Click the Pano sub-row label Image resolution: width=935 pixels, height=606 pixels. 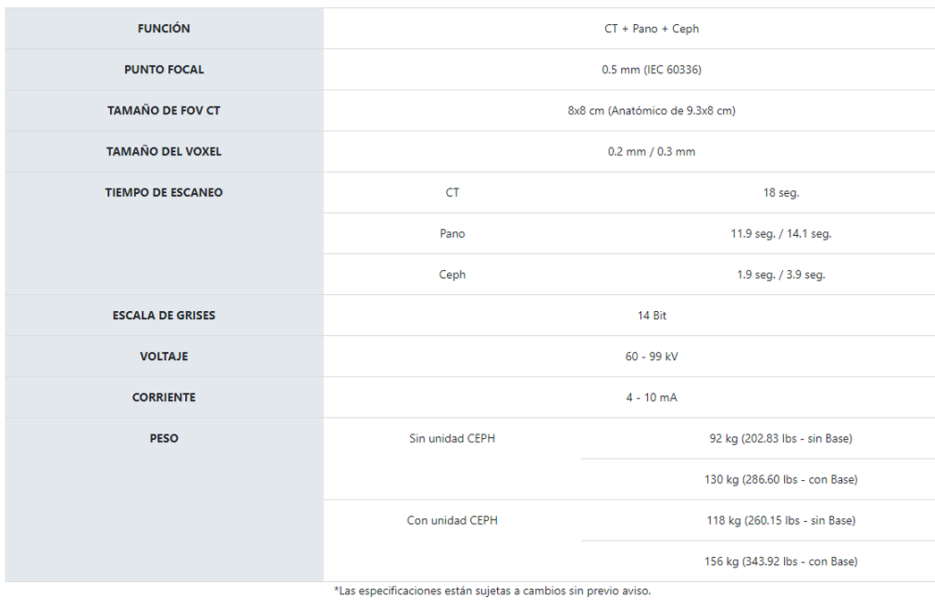(x=452, y=234)
